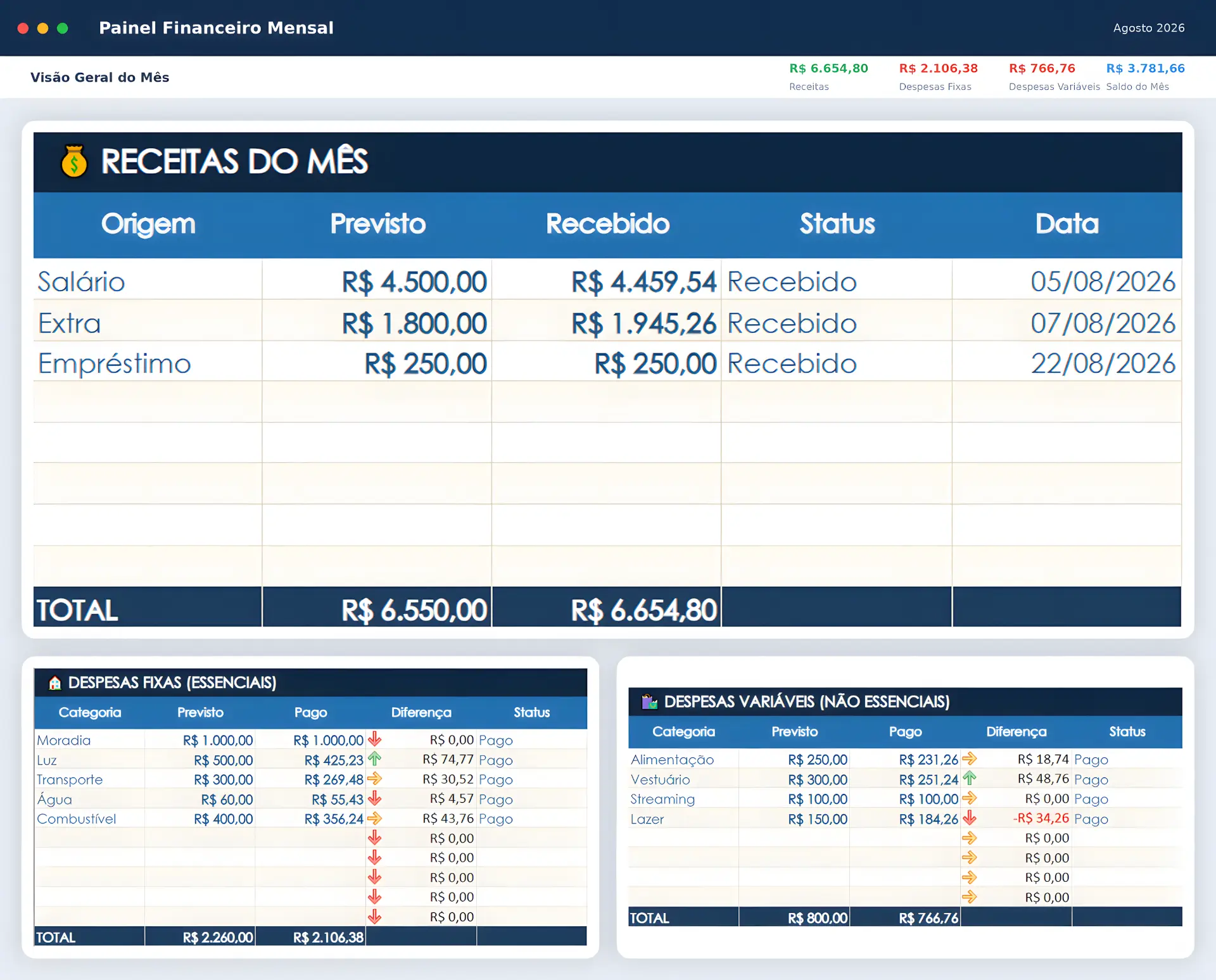The image size is (1216, 980).
Task: Click the red down arrow in Água row
Action: (x=375, y=798)
